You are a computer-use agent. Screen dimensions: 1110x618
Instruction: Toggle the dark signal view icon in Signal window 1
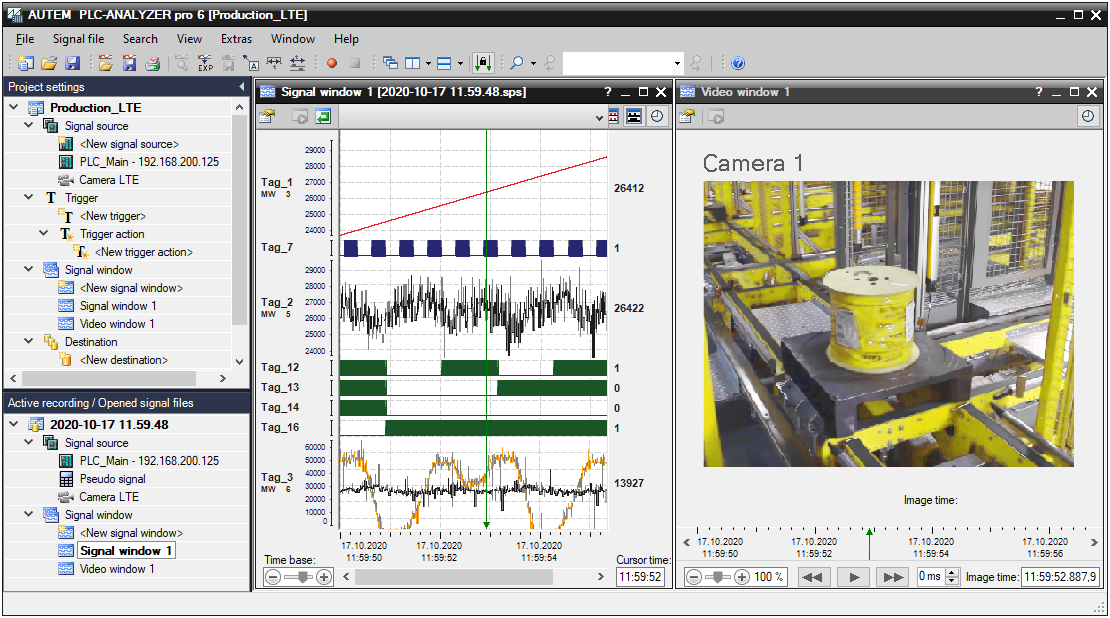click(x=633, y=117)
